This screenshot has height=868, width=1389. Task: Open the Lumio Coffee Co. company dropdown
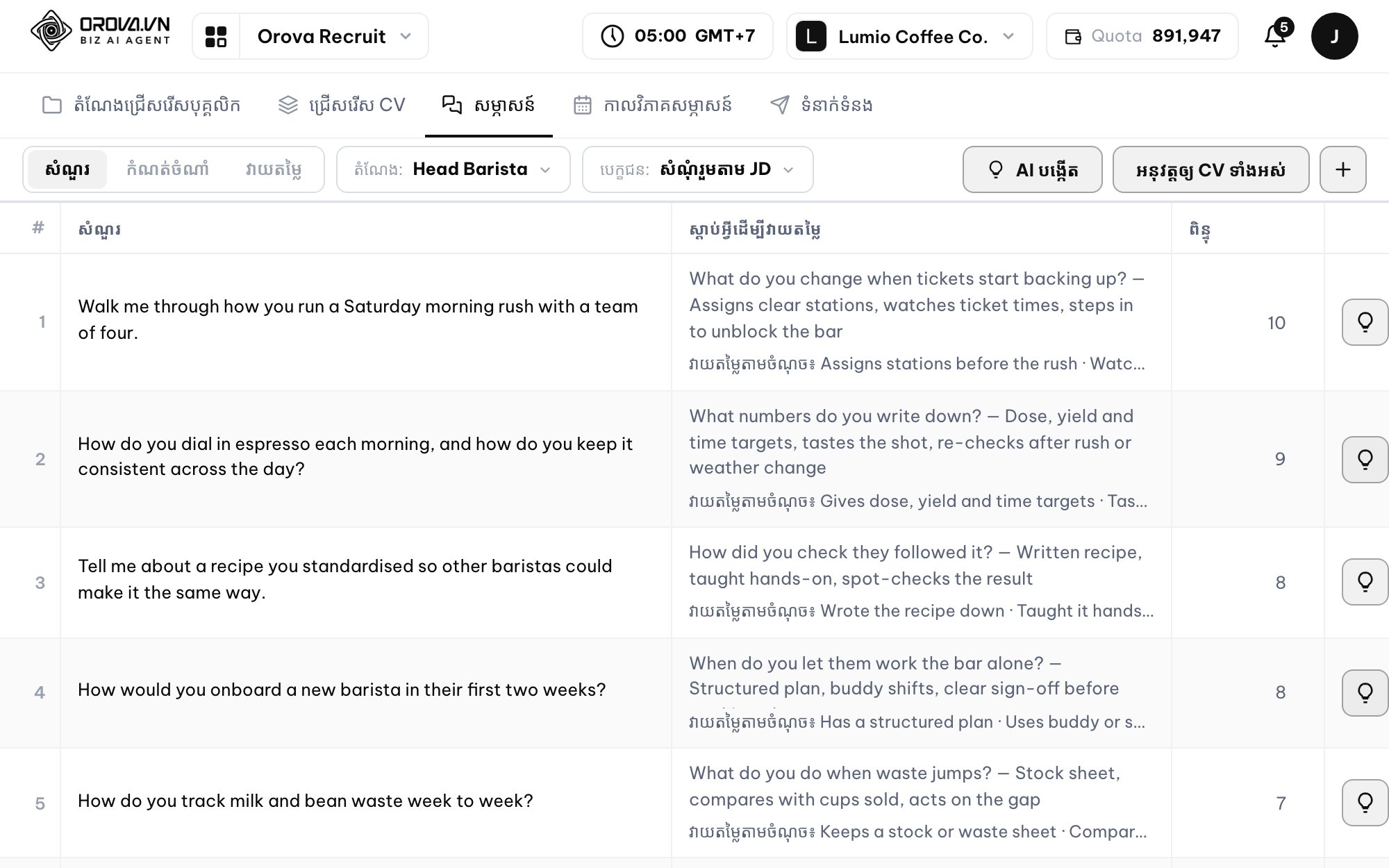(909, 36)
